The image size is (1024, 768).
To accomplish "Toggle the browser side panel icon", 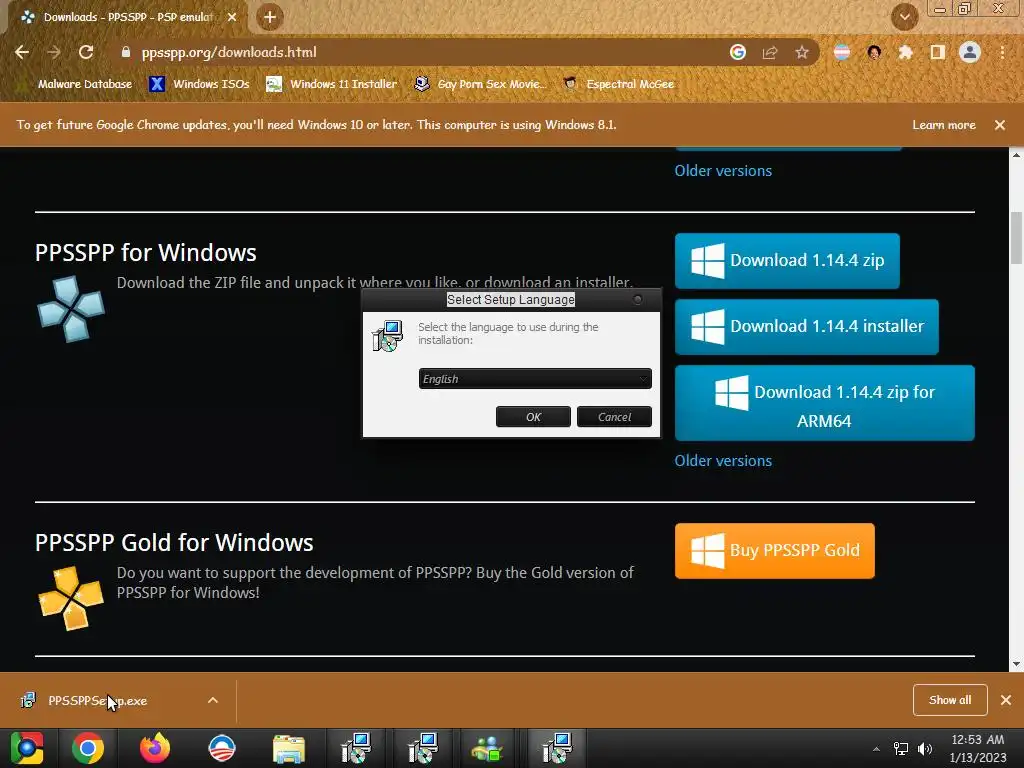I will point(937,52).
